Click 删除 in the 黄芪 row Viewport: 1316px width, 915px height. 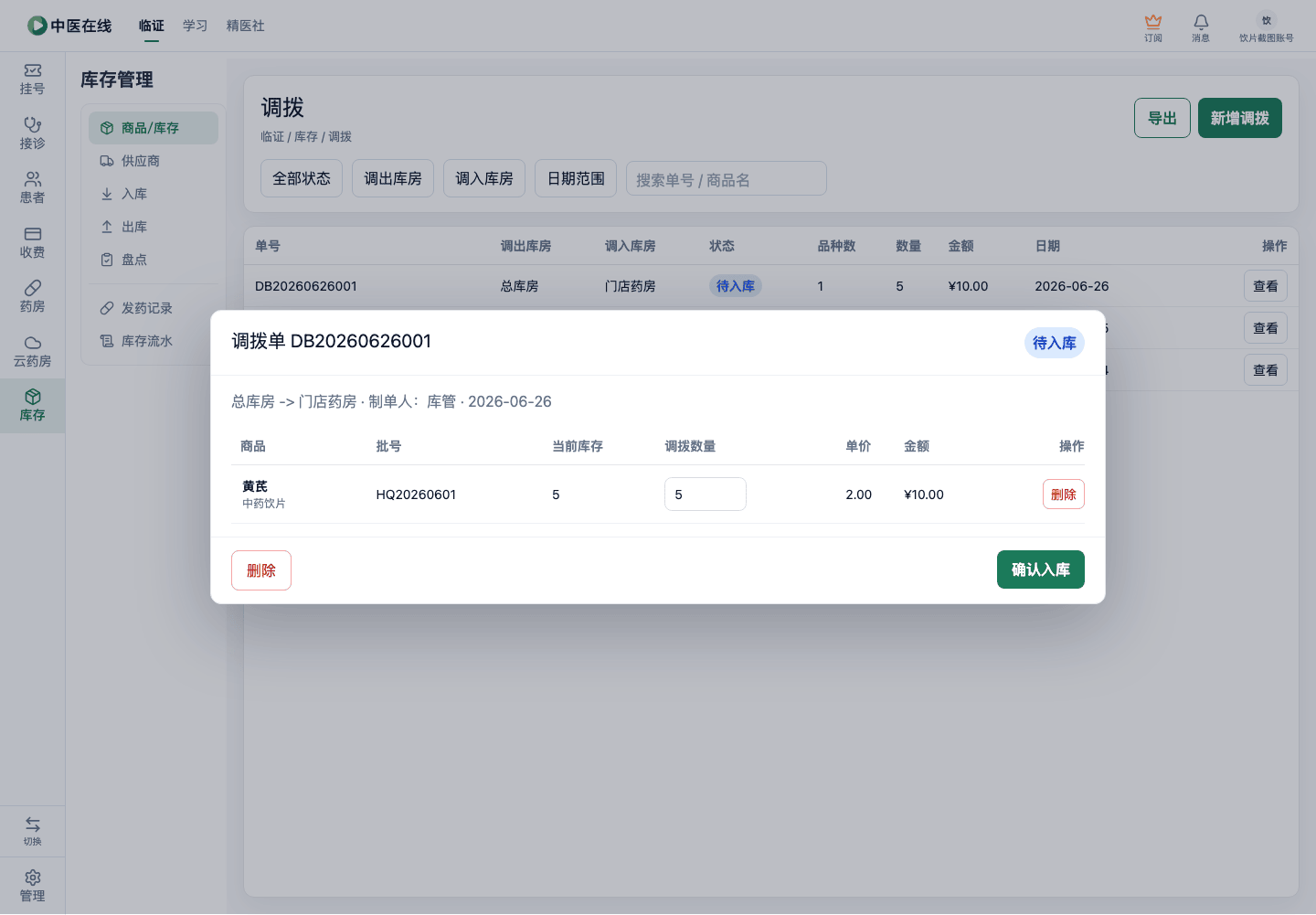click(x=1064, y=495)
